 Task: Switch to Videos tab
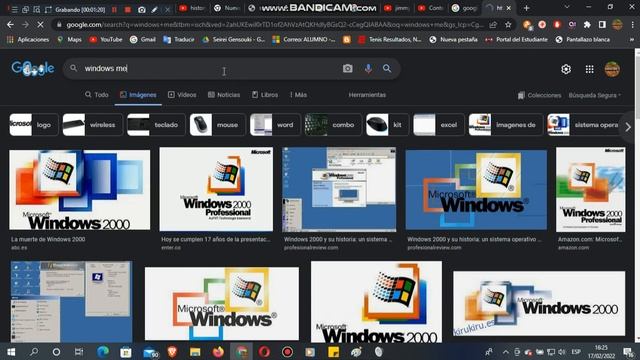click(182, 95)
